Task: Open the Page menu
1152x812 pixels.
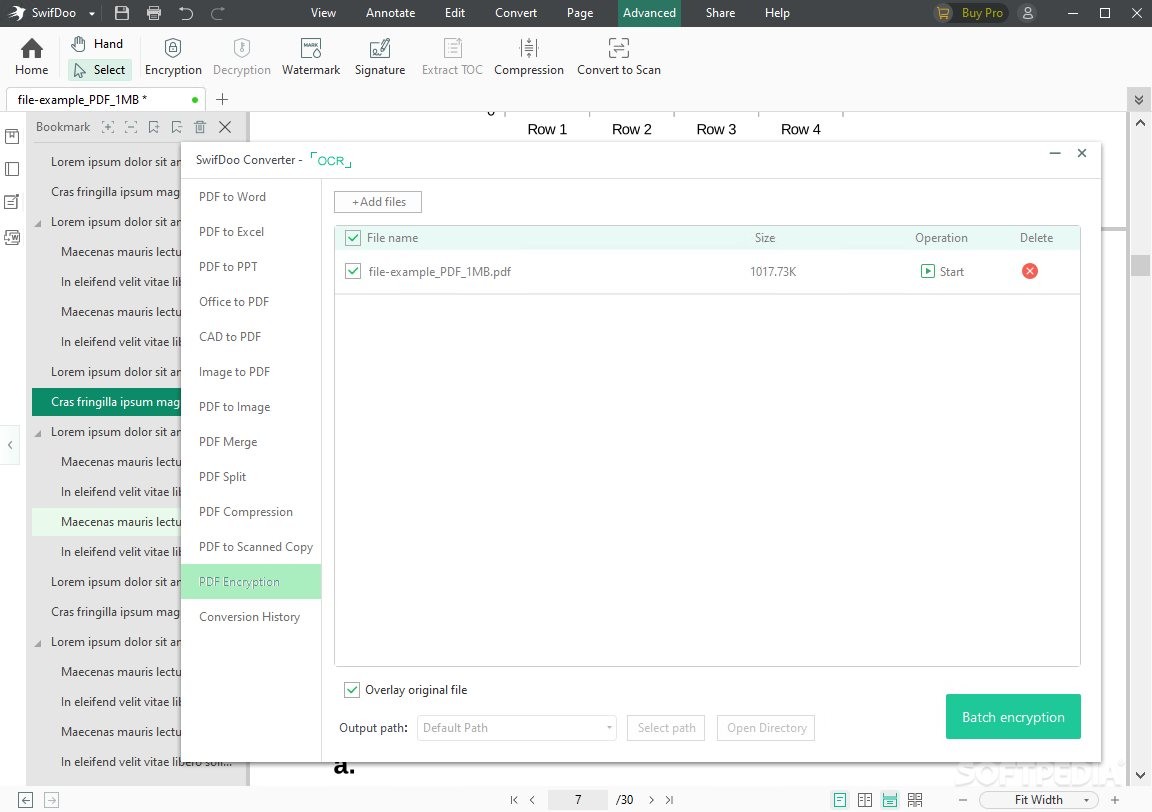Action: pos(580,13)
